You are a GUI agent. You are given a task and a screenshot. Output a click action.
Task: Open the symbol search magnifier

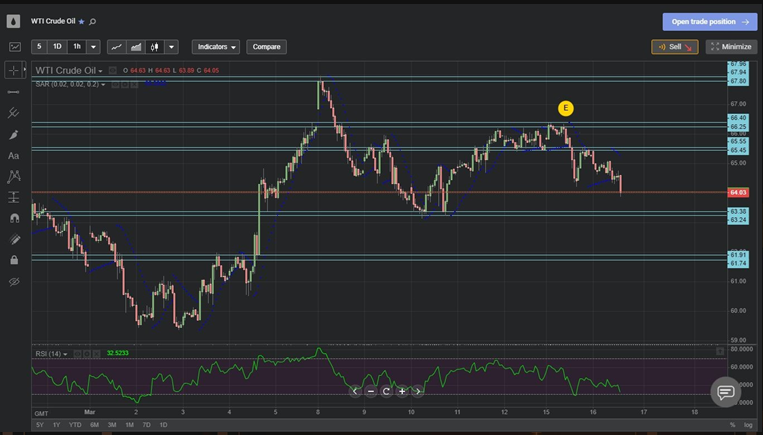[92, 22]
